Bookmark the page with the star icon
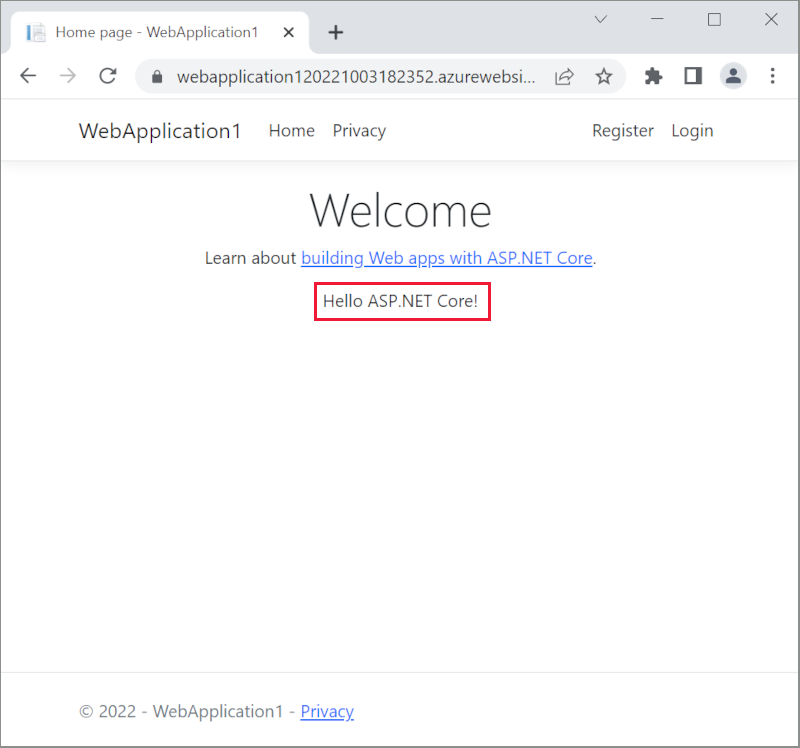 604,76
